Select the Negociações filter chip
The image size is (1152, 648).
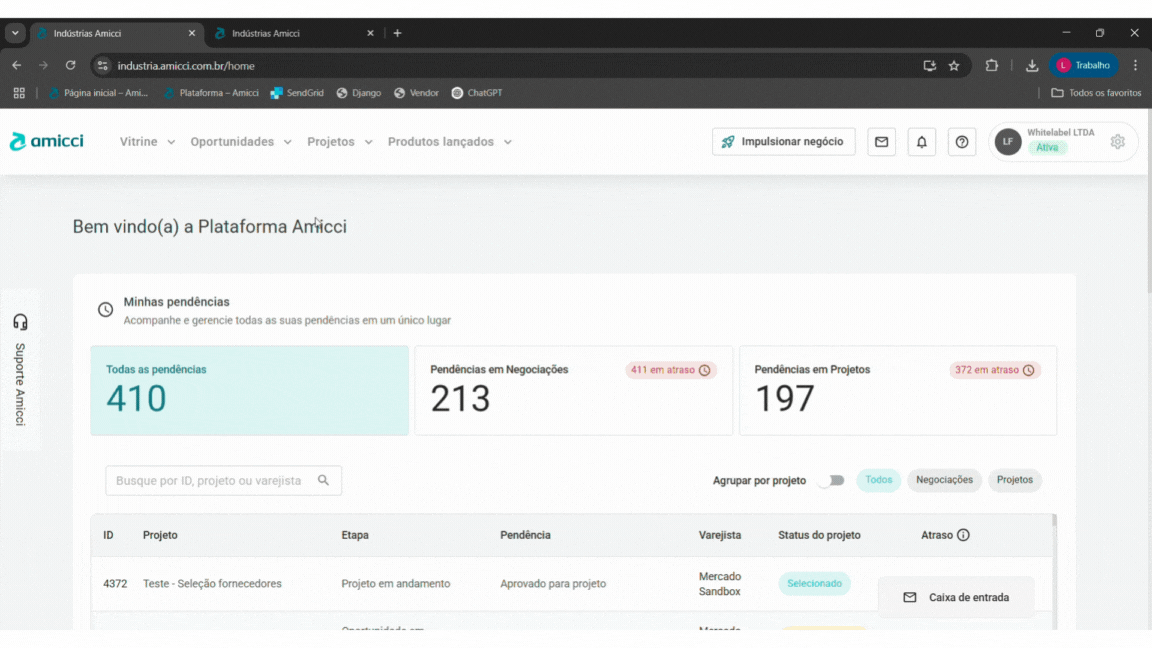point(944,480)
